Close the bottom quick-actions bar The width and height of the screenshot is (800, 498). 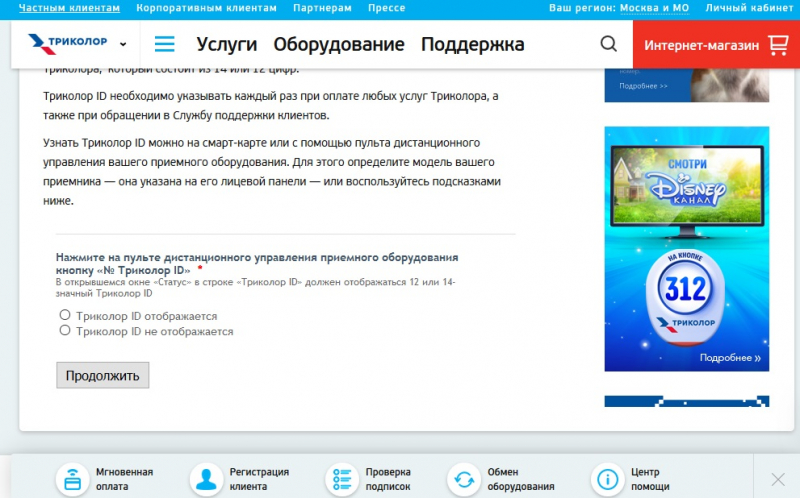coord(777,479)
